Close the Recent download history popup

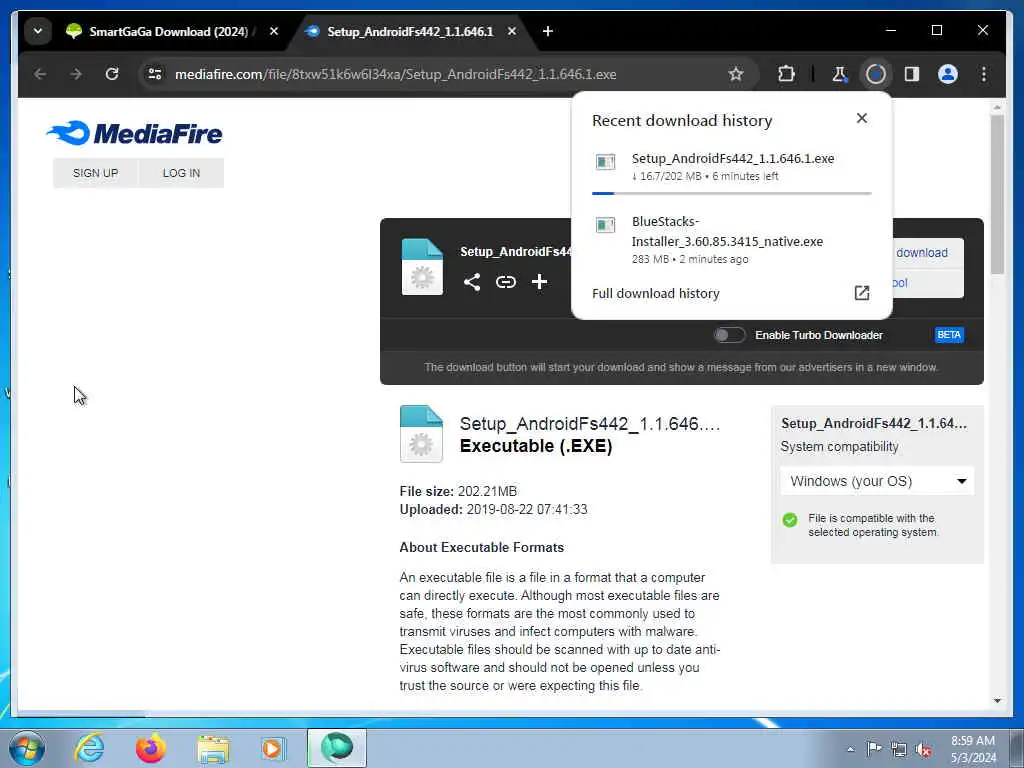861,118
